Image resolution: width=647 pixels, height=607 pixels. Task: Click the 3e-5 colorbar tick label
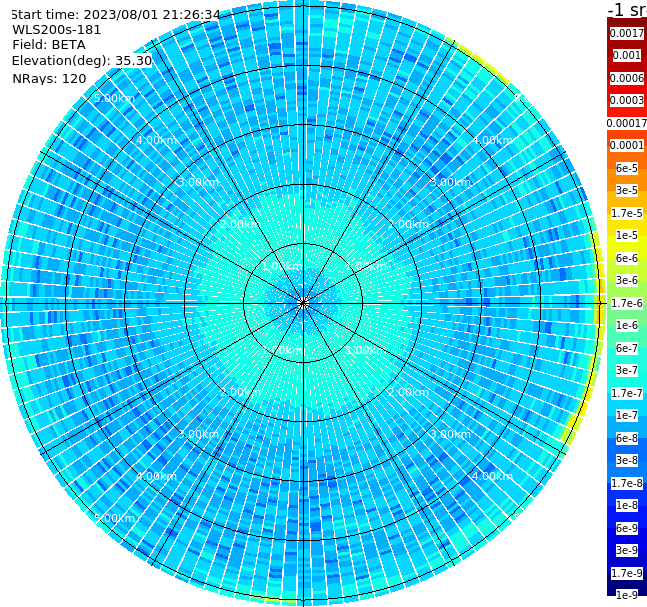tap(627, 190)
